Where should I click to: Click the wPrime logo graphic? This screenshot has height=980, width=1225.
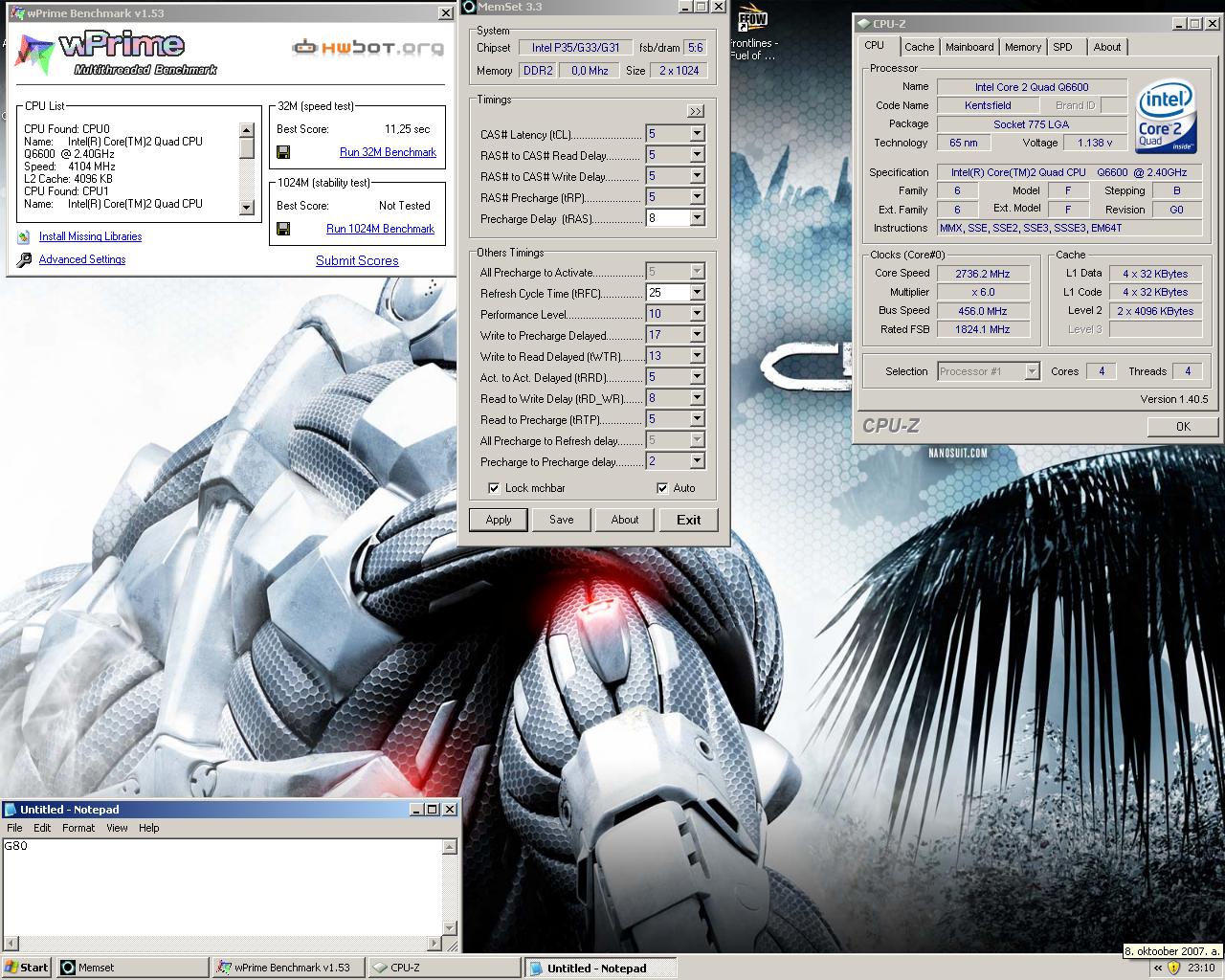pyautogui.click(x=117, y=54)
